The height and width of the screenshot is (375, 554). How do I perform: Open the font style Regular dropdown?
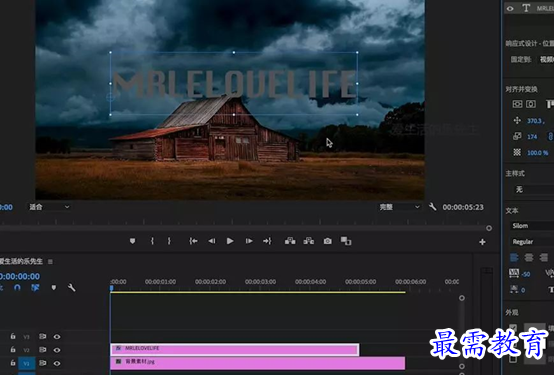532,242
